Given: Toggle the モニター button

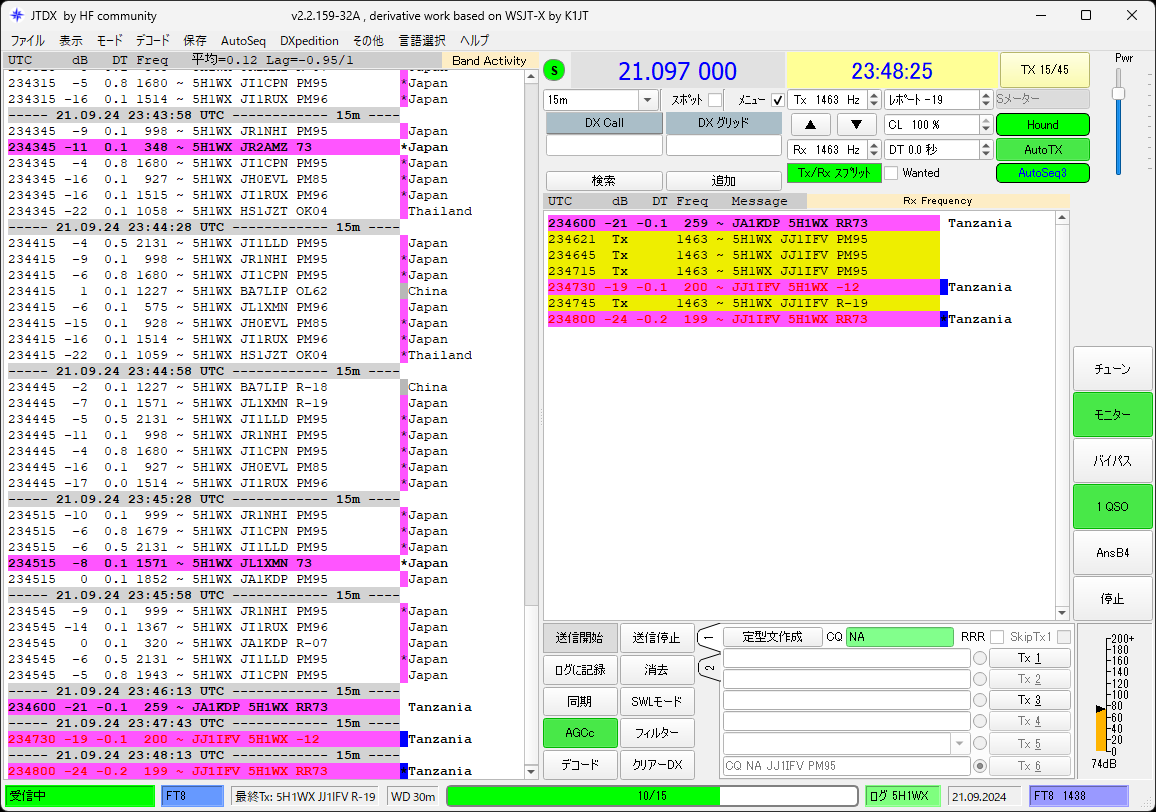Looking at the screenshot, I should [x=1113, y=414].
